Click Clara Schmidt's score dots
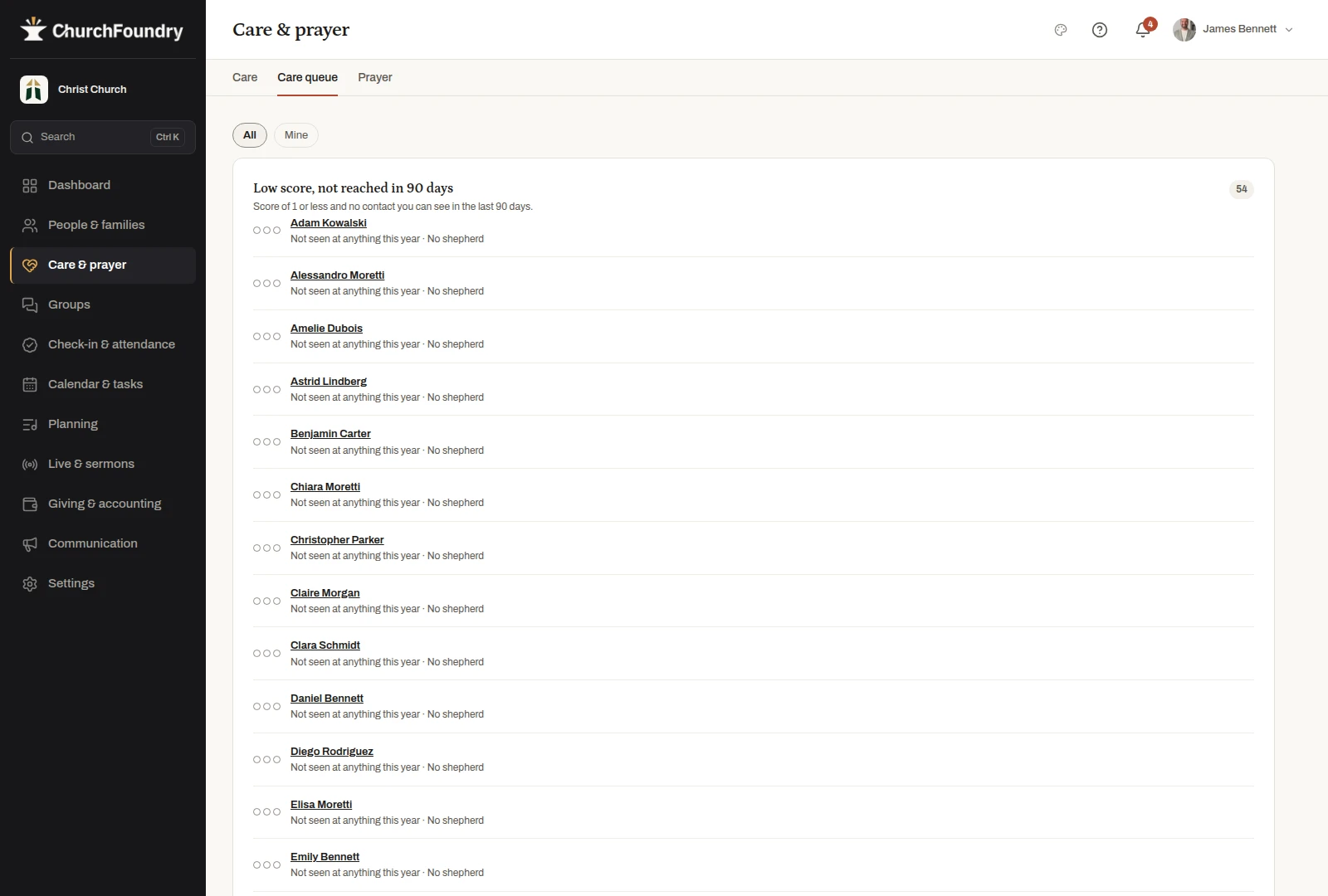Viewport: 1328px width, 896px height. [x=266, y=654]
